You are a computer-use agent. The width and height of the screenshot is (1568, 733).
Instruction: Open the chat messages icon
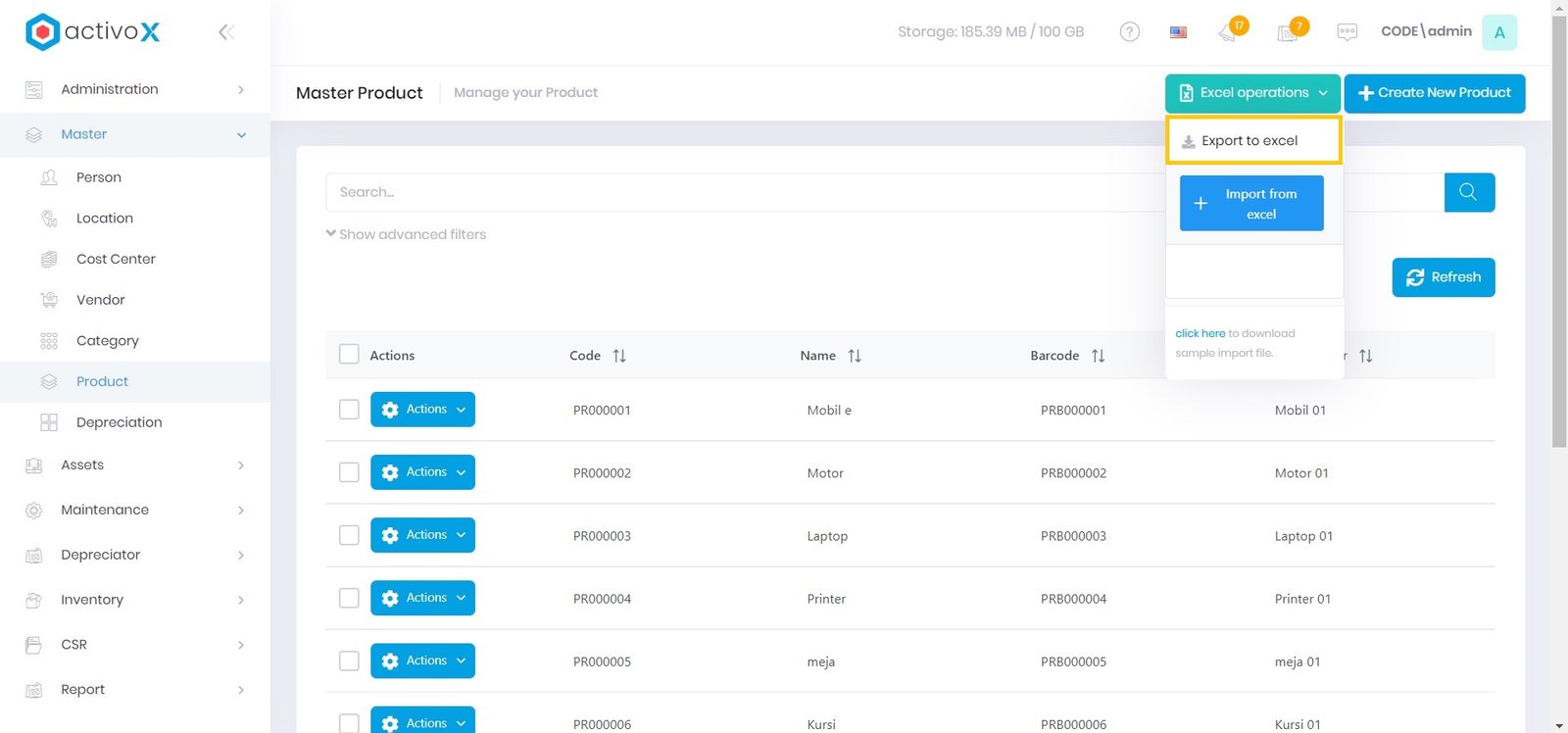tap(1347, 32)
